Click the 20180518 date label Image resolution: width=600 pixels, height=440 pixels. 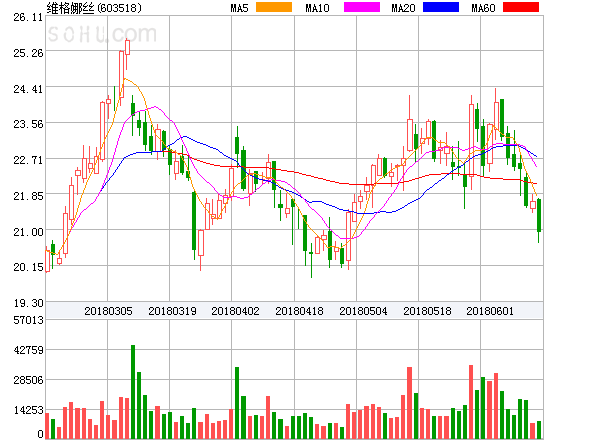click(427, 311)
